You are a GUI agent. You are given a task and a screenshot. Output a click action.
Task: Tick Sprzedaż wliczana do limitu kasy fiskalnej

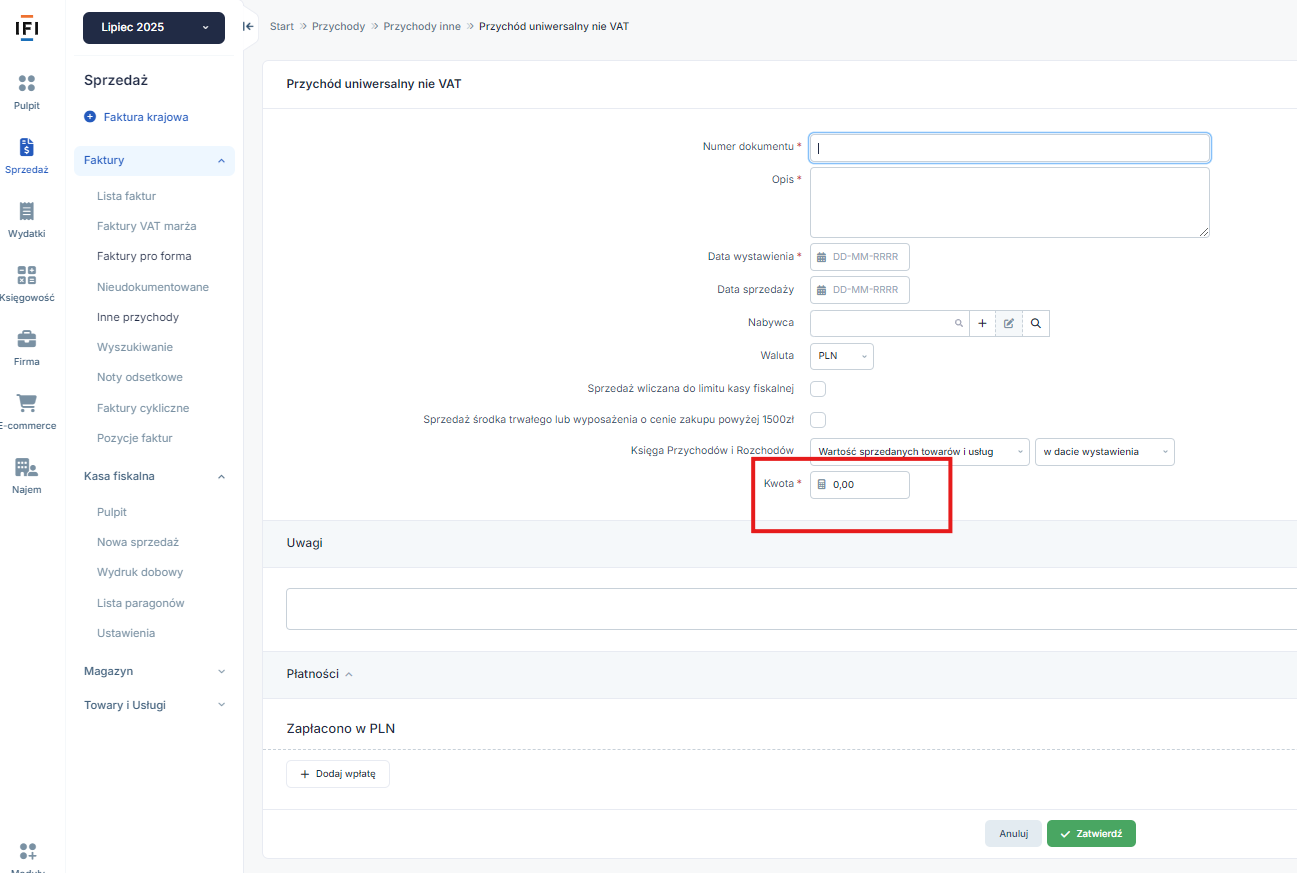point(818,388)
